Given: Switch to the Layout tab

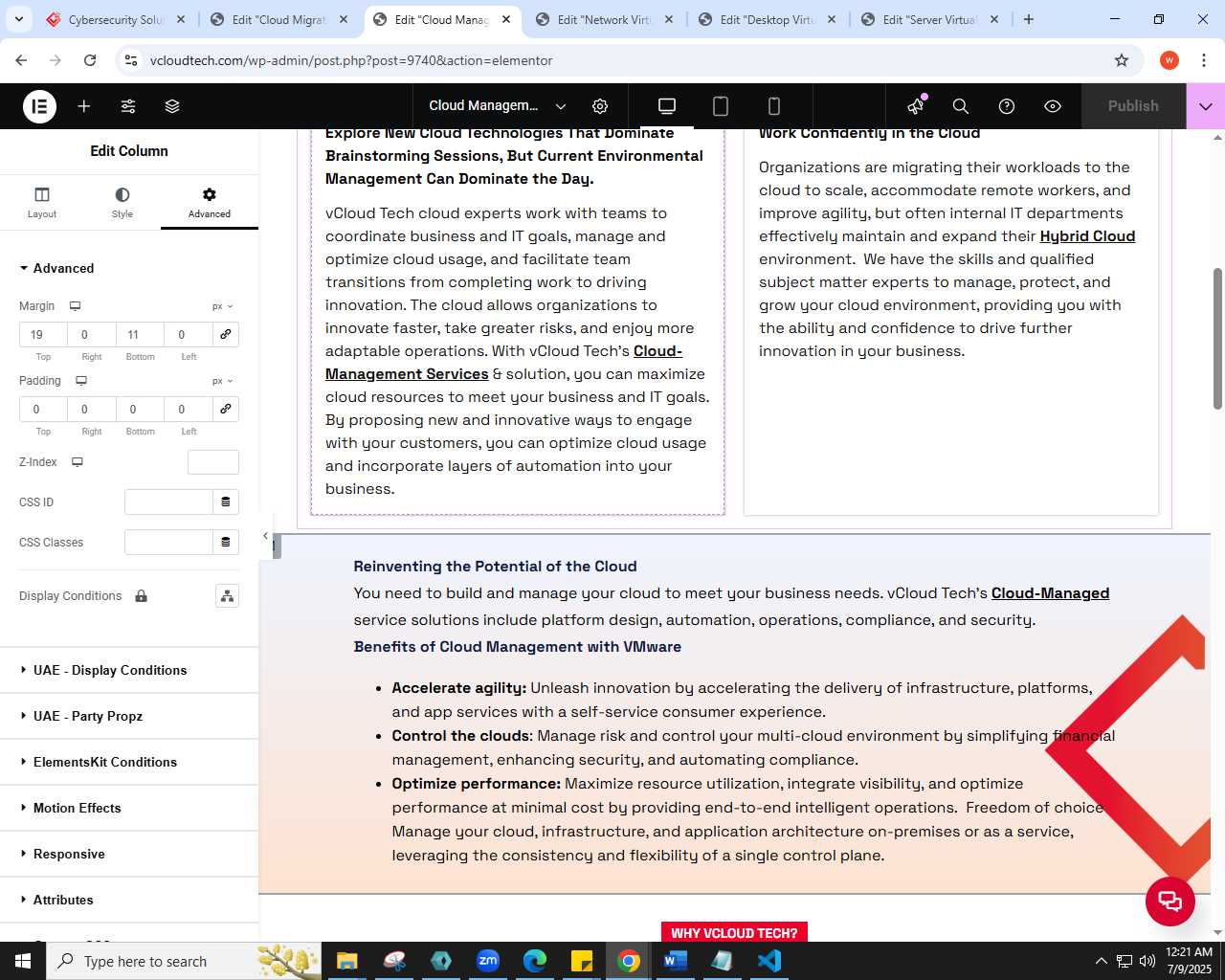Looking at the screenshot, I should click(42, 202).
